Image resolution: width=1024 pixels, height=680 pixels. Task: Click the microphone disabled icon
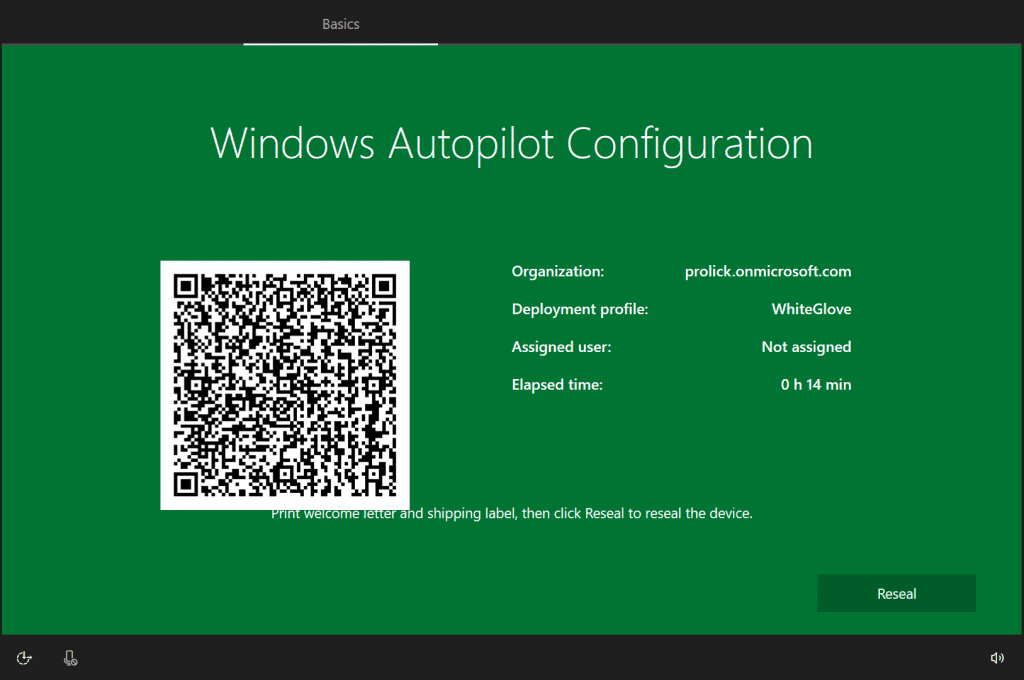click(71, 658)
